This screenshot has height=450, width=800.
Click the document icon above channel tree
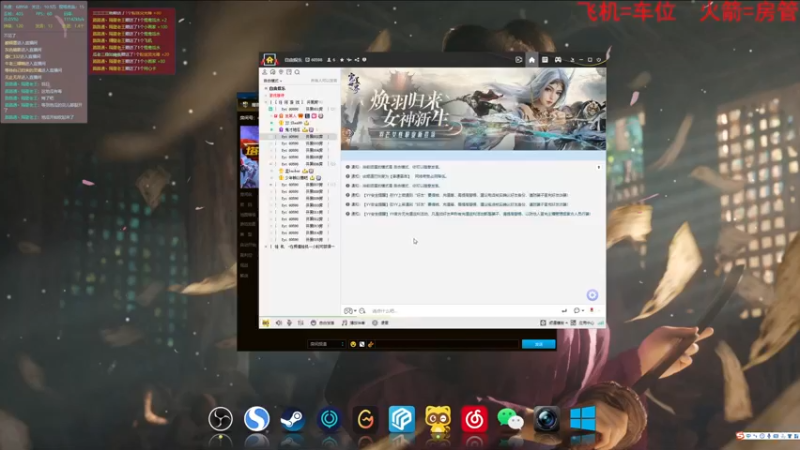point(289,72)
